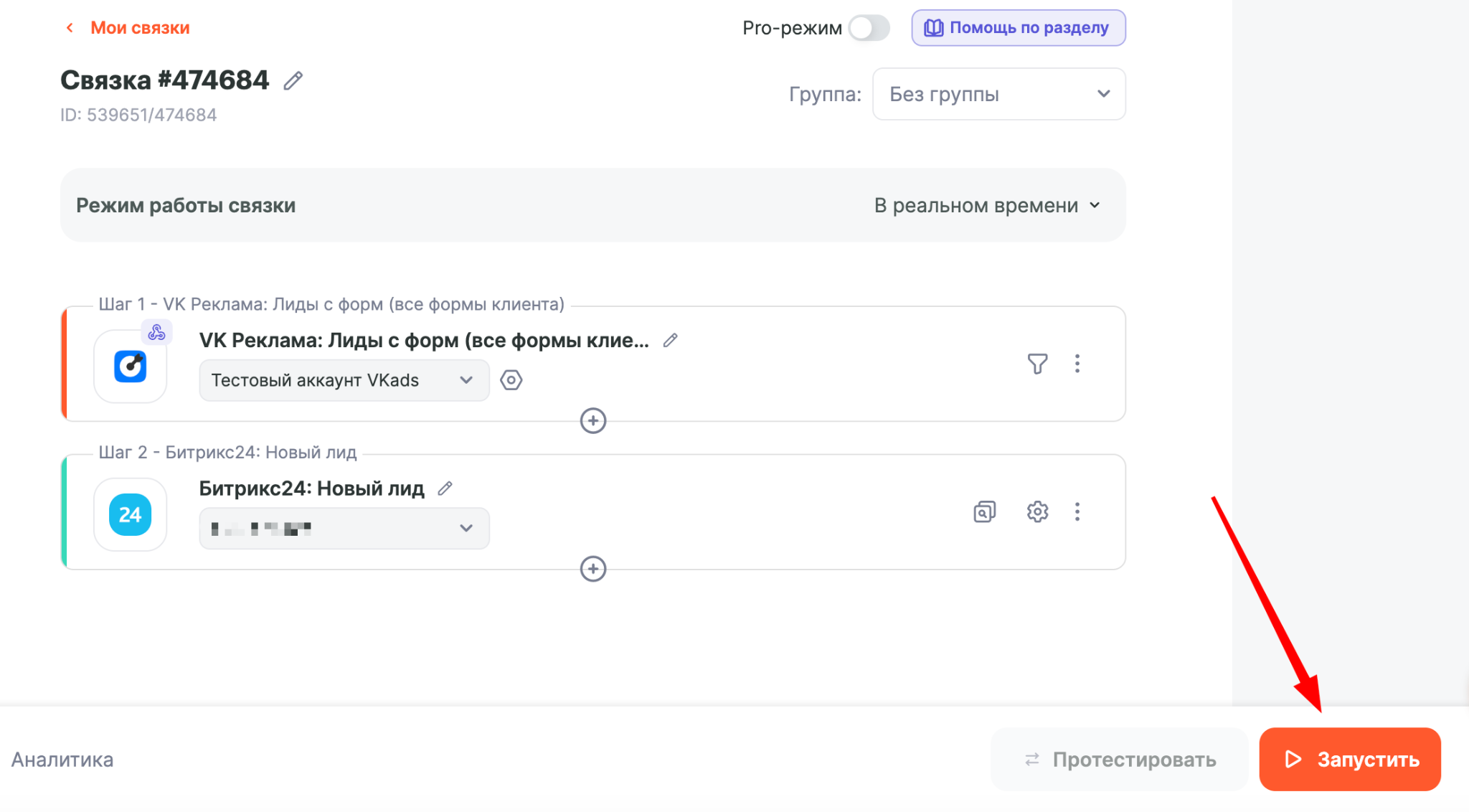Viewport: 1469px width, 812px height.
Task: Rename Битрикс24: Новый лид via pencil icon
Action: click(x=445, y=488)
